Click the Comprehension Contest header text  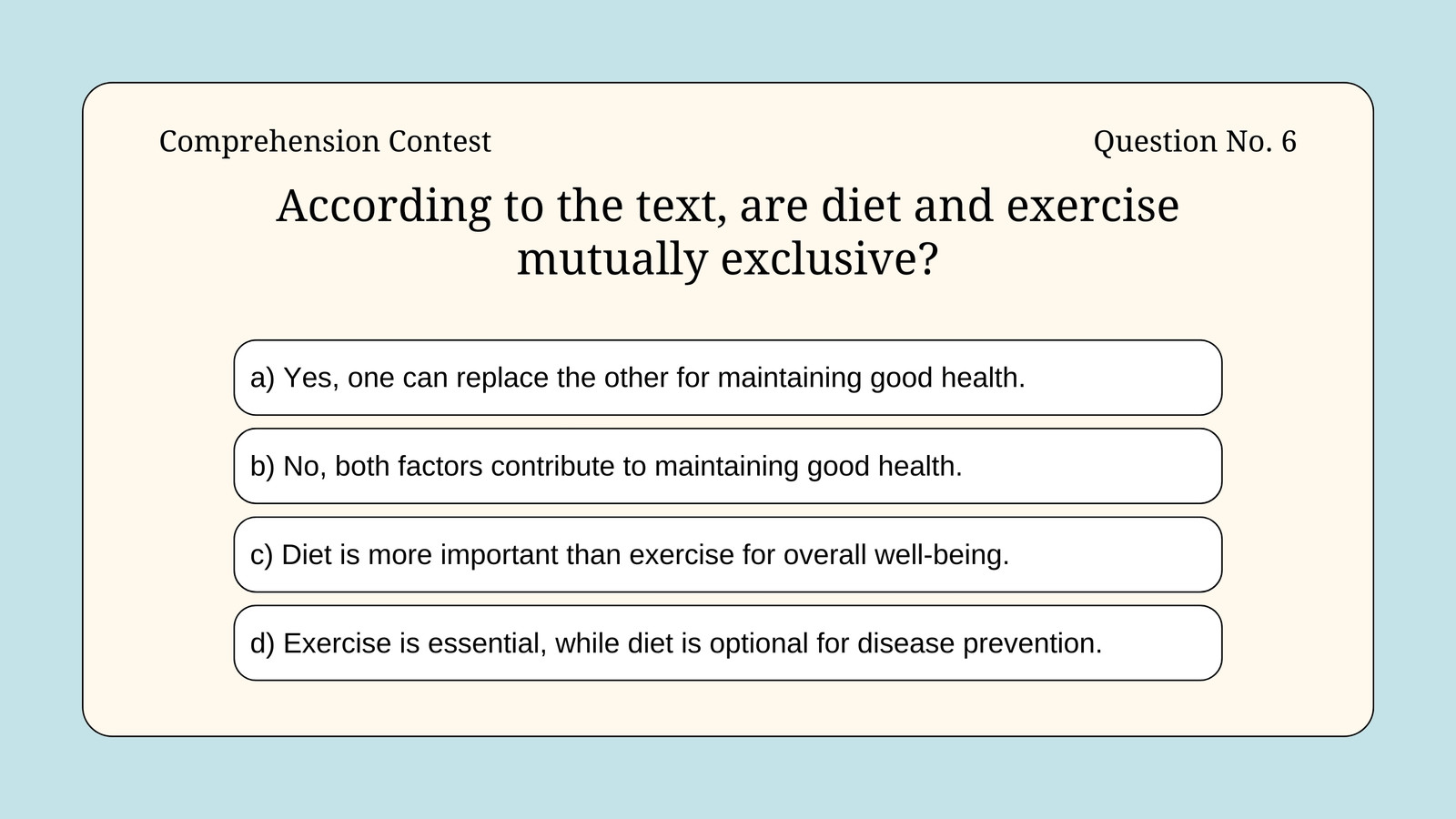click(x=325, y=142)
